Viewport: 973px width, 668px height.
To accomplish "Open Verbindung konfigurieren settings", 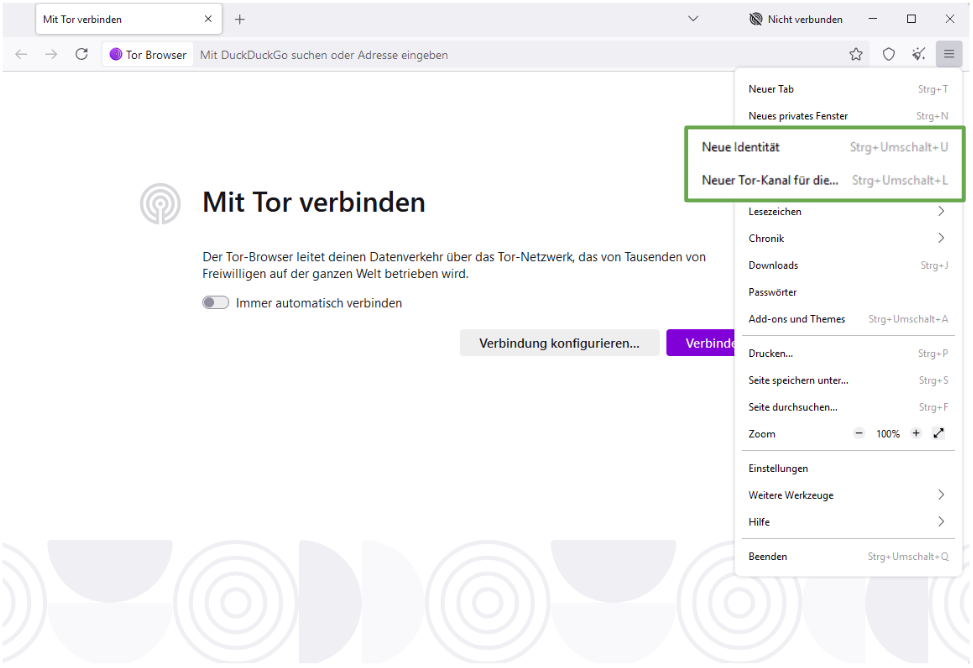I will (x=559, y=342).
